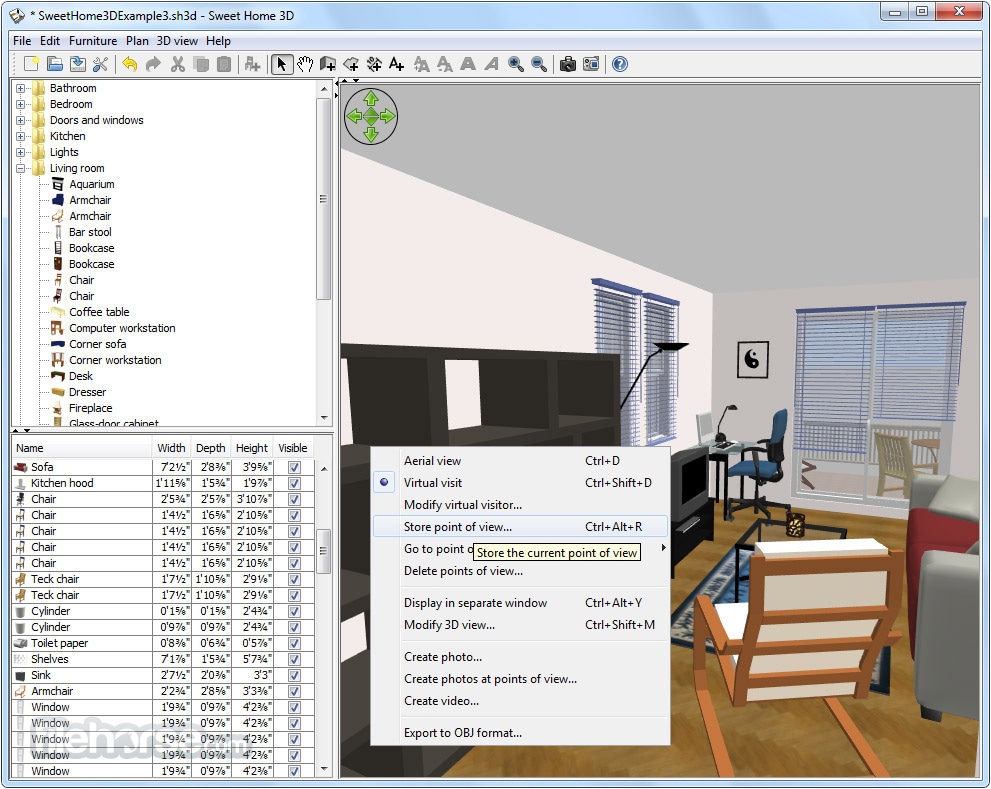The width and height of the screenshot is (991, 789).
Task: Toggle Visible checkbox for Sink
Action: tap(294, 675)
